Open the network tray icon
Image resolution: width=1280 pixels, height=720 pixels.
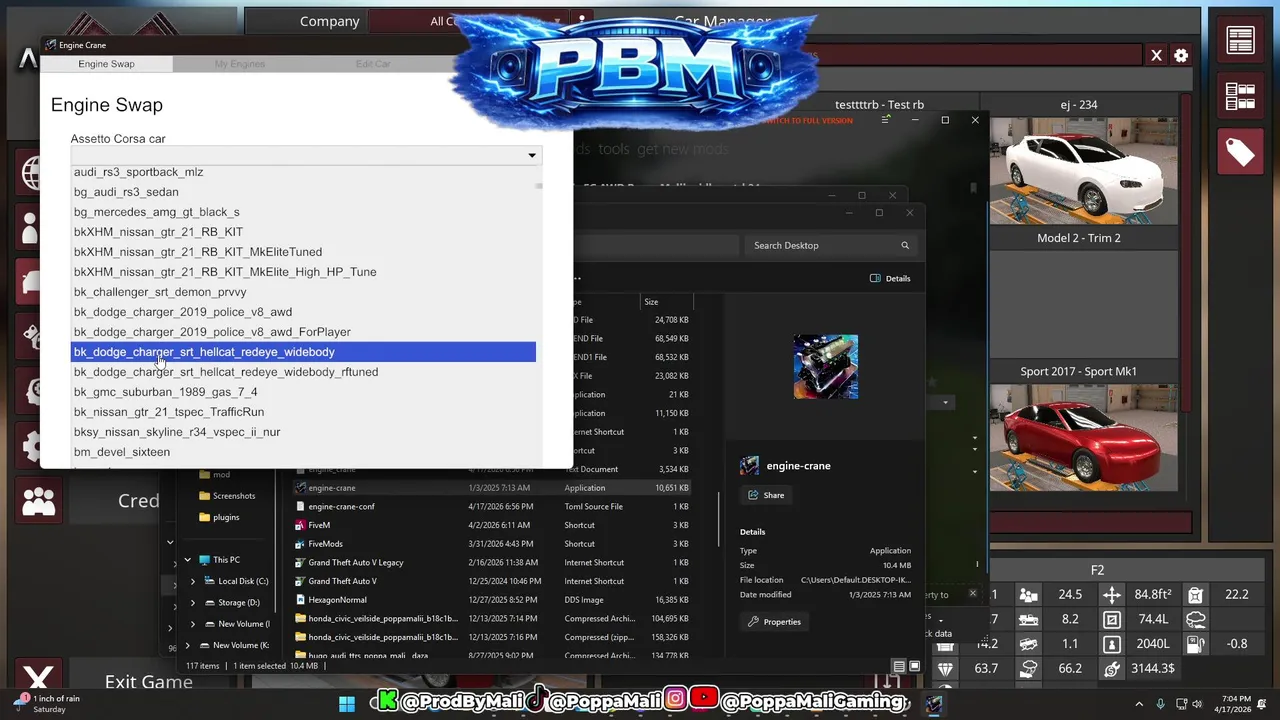pos(1182,704)
